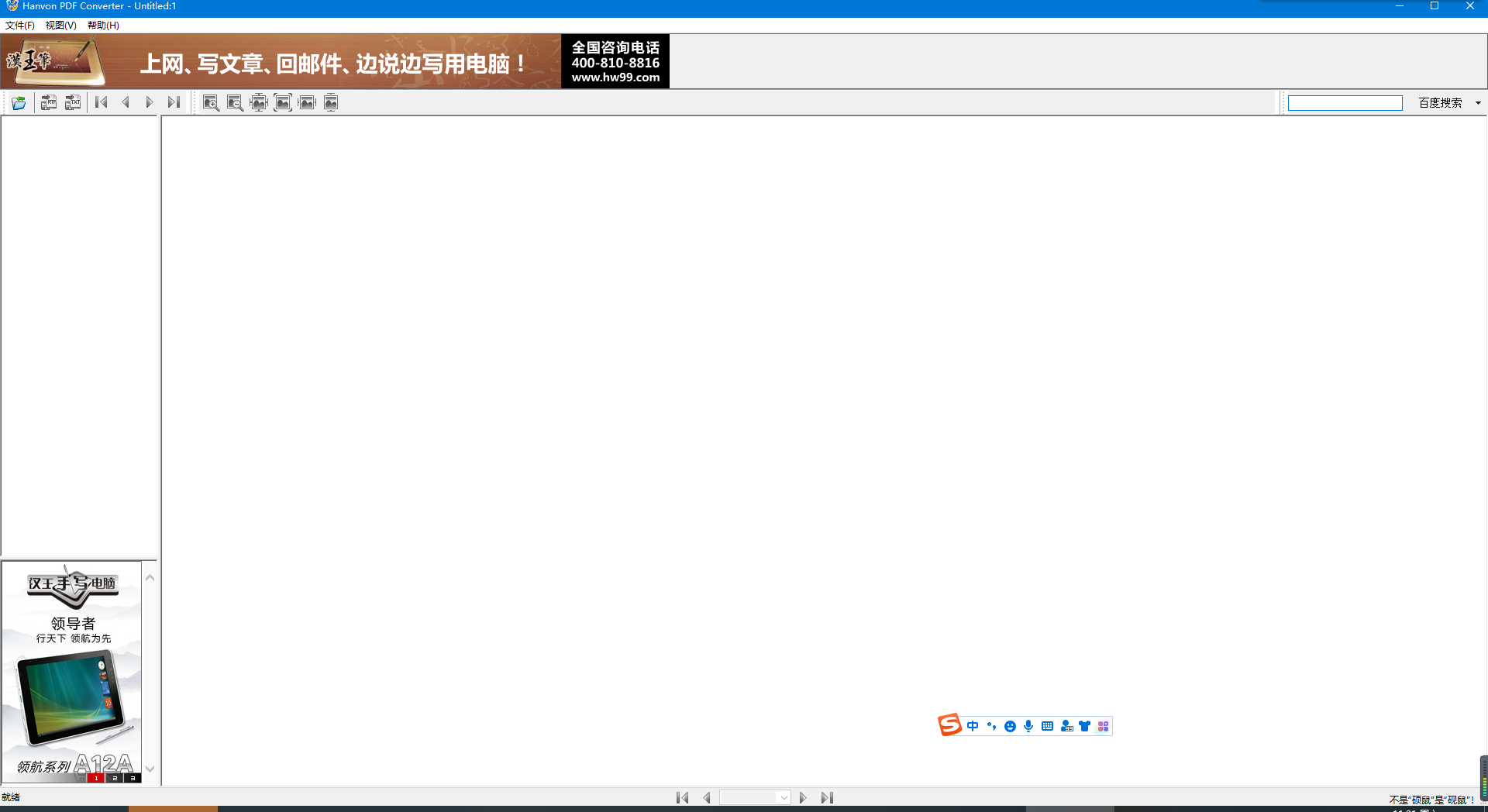Go to next page using top toolbar arrow

pos(150,102)
